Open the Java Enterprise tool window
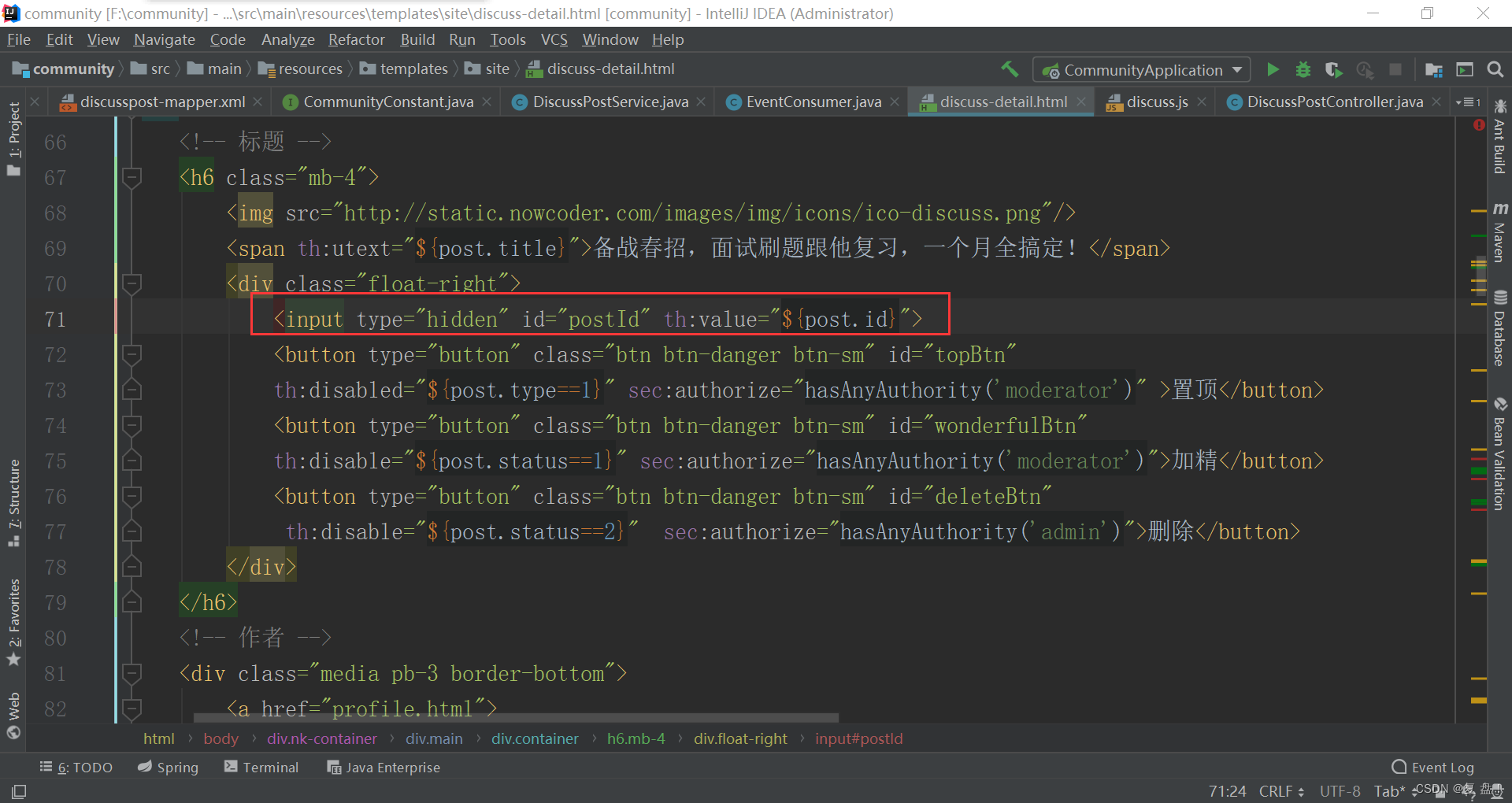Image resolution: width=1512 pixels, height=803 pixels. pyautogui.click(x=384, y=767)
